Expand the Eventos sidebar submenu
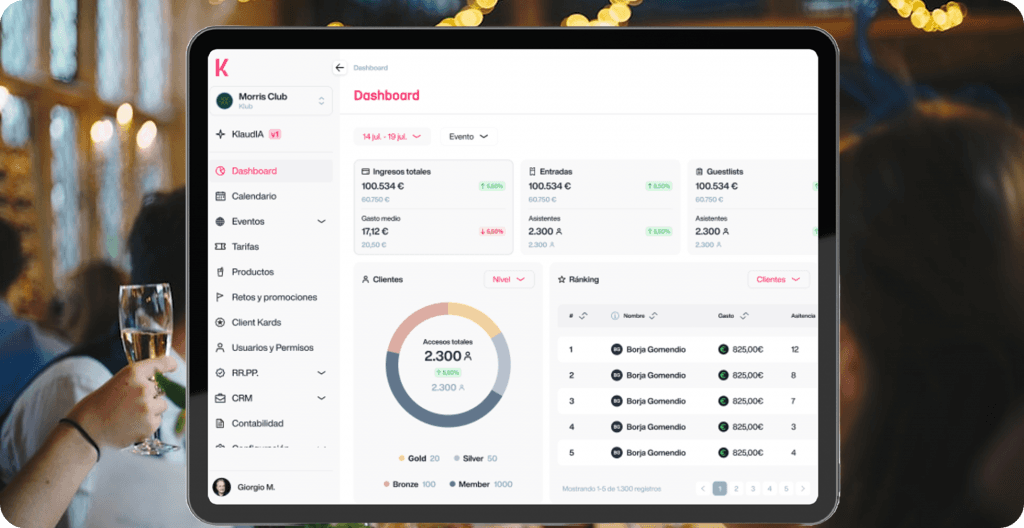The image size is (1024, 528). coord(321,222)
